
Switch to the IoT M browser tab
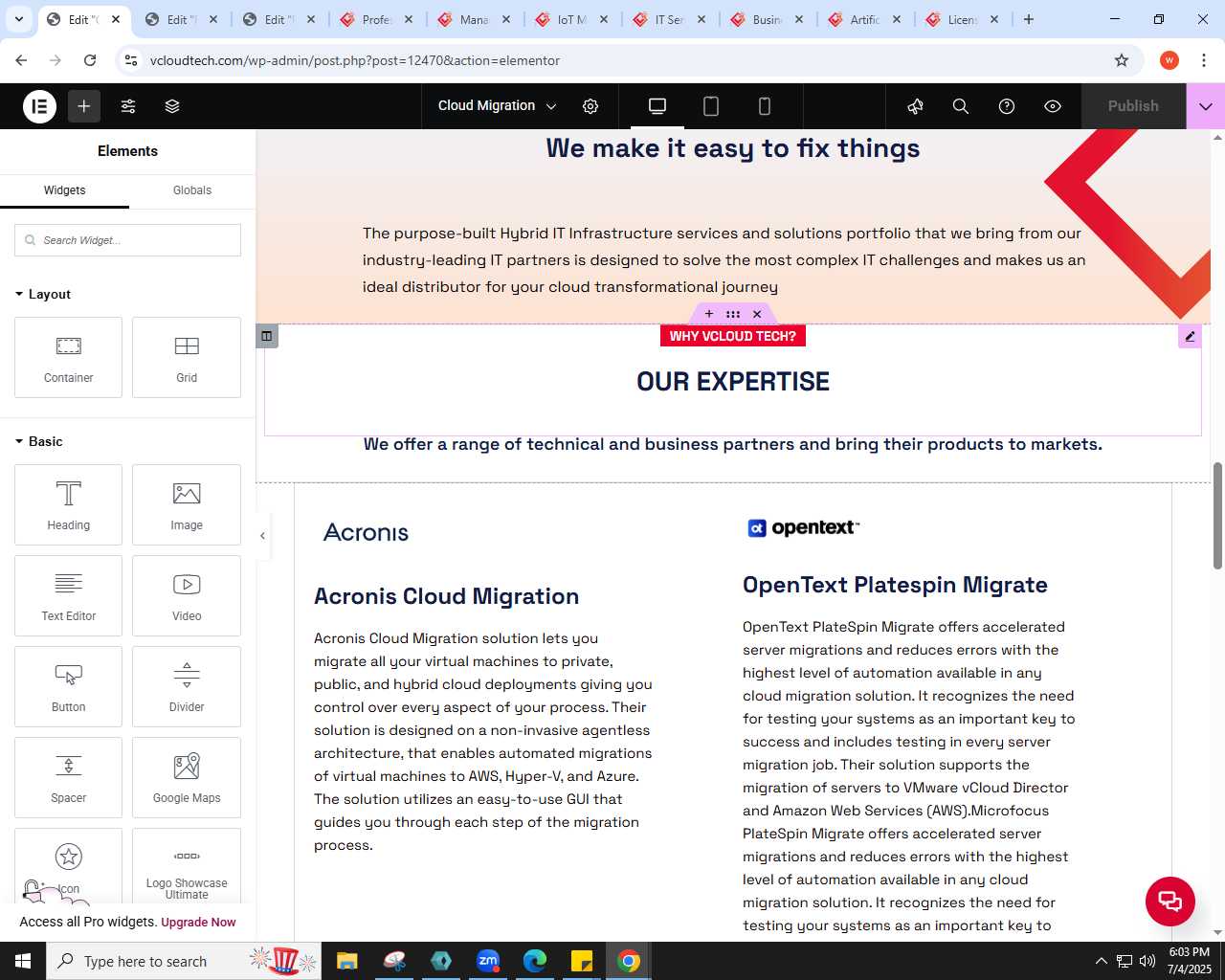tap(572, 19)
